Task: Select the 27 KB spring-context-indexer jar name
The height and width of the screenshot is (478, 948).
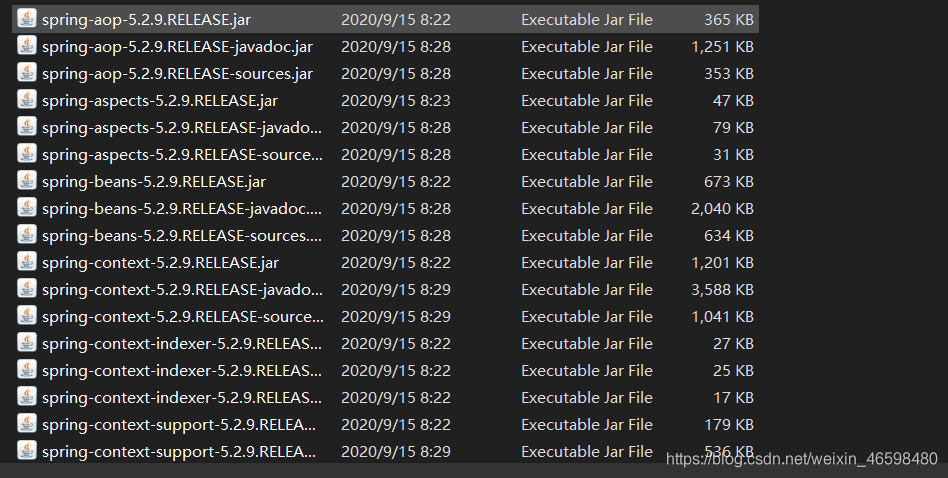Action: 182,344
